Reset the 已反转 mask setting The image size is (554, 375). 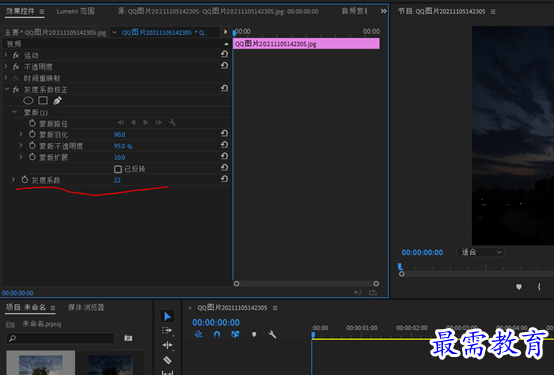pos(224,168)
